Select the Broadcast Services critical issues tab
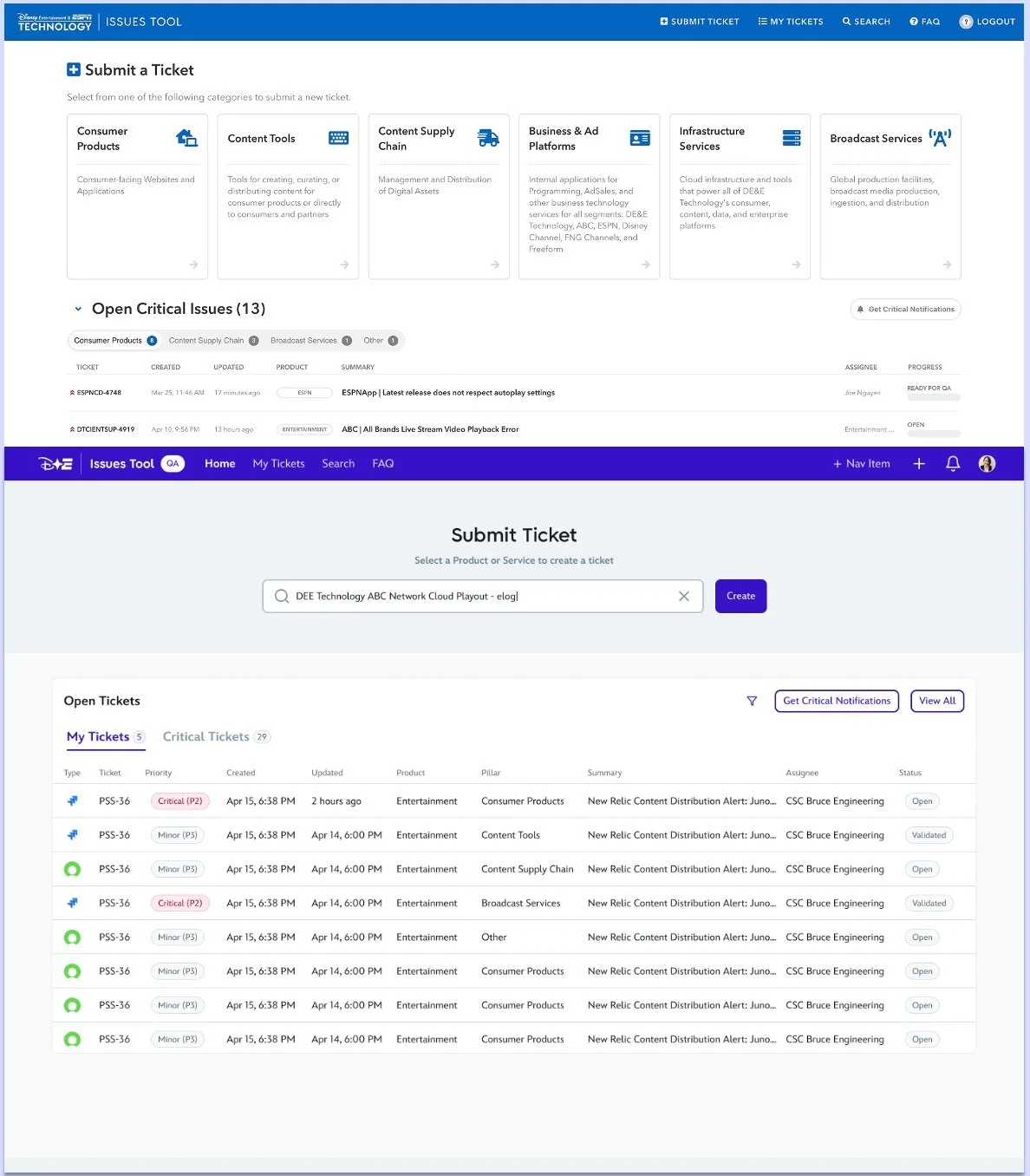This screenshot has height=1176, width=1030. [311, 341]
